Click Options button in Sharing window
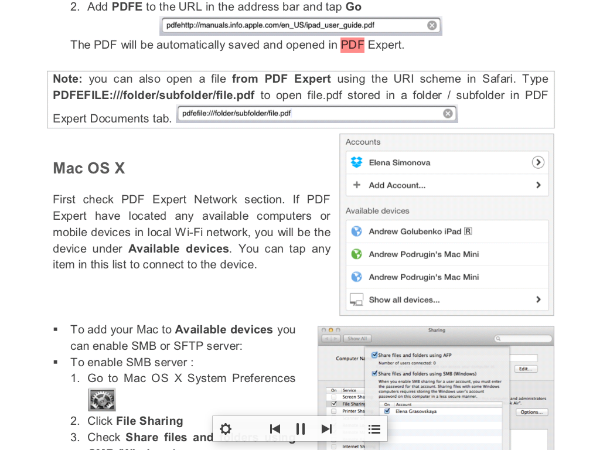This screenshot has width=600, height=450. pyautogui.click(x=532, y=412)
